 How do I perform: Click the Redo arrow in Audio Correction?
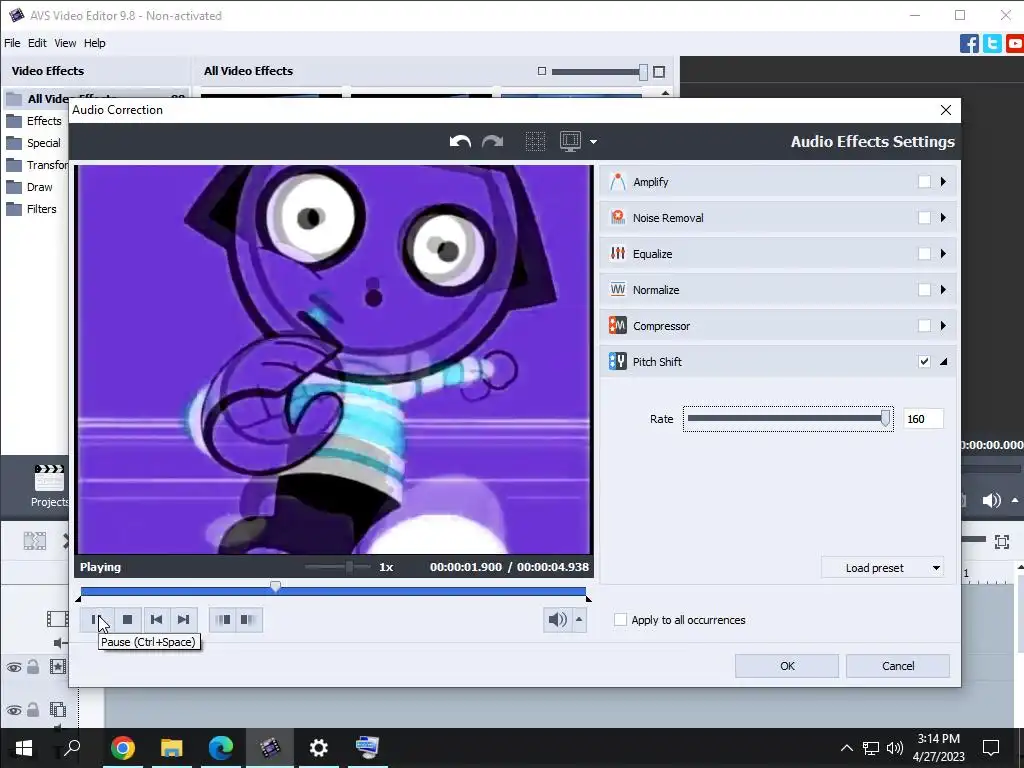coord(492,141)
